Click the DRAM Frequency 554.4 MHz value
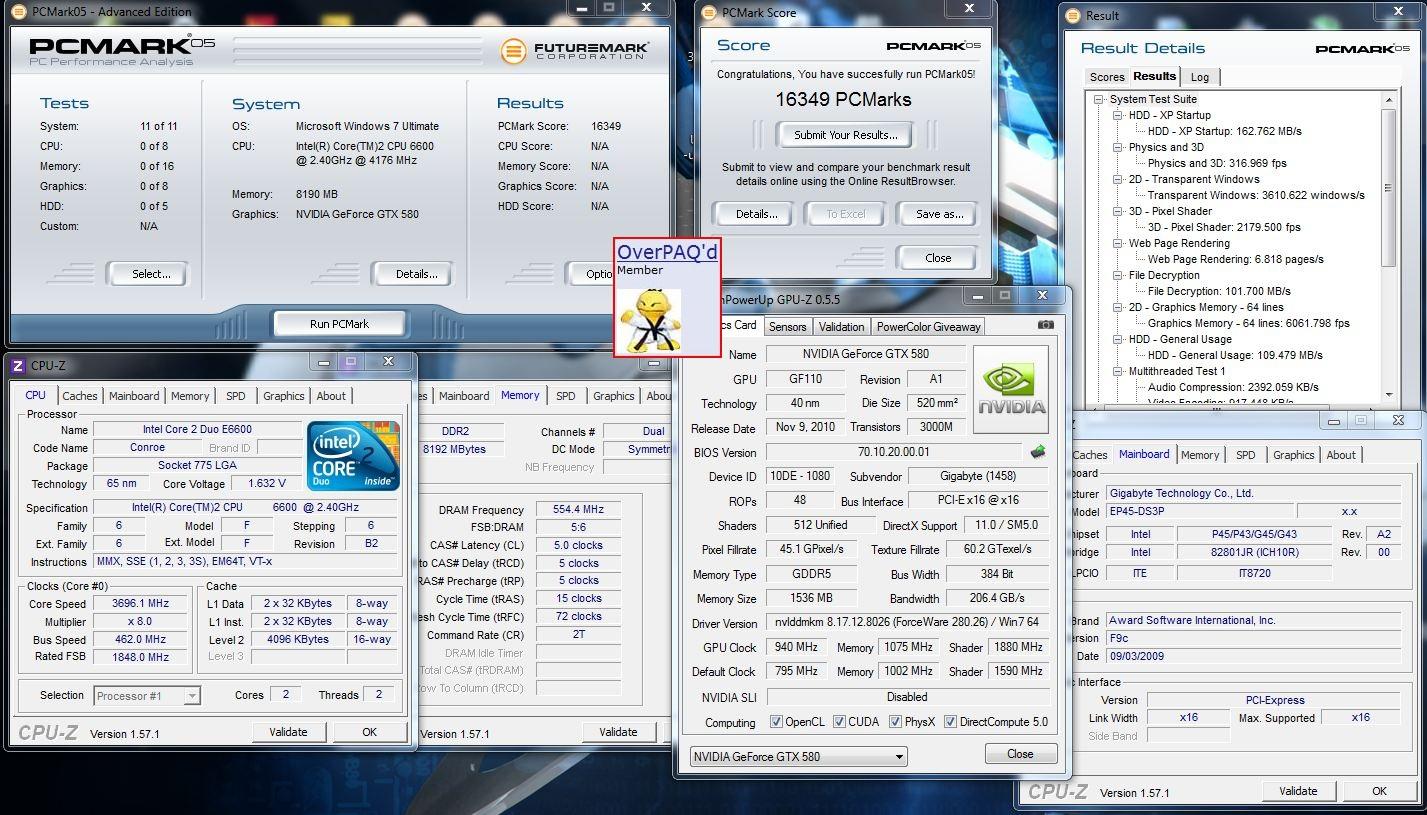Viewport: 1427px width, 815px height. 579,509
